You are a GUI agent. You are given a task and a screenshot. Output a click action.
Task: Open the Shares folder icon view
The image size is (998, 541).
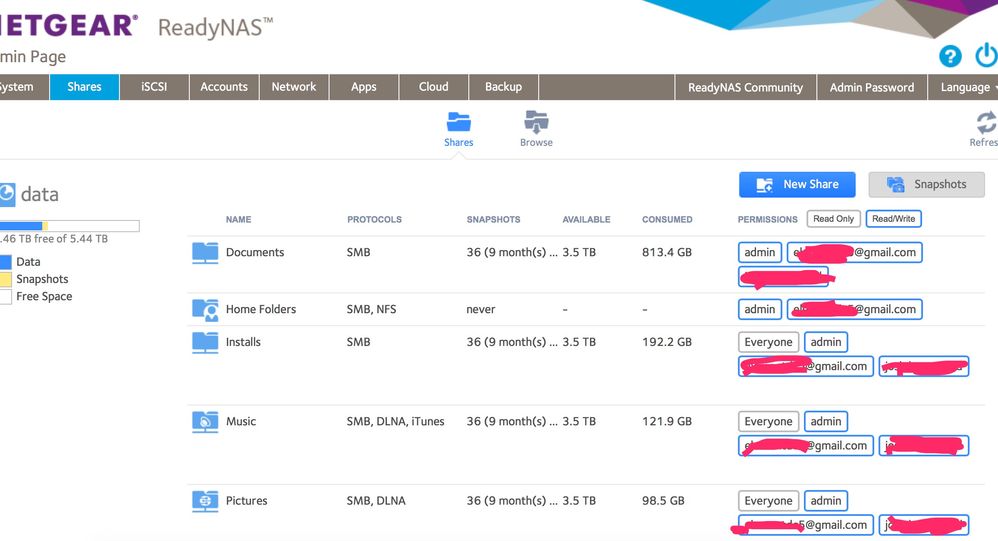458,121
